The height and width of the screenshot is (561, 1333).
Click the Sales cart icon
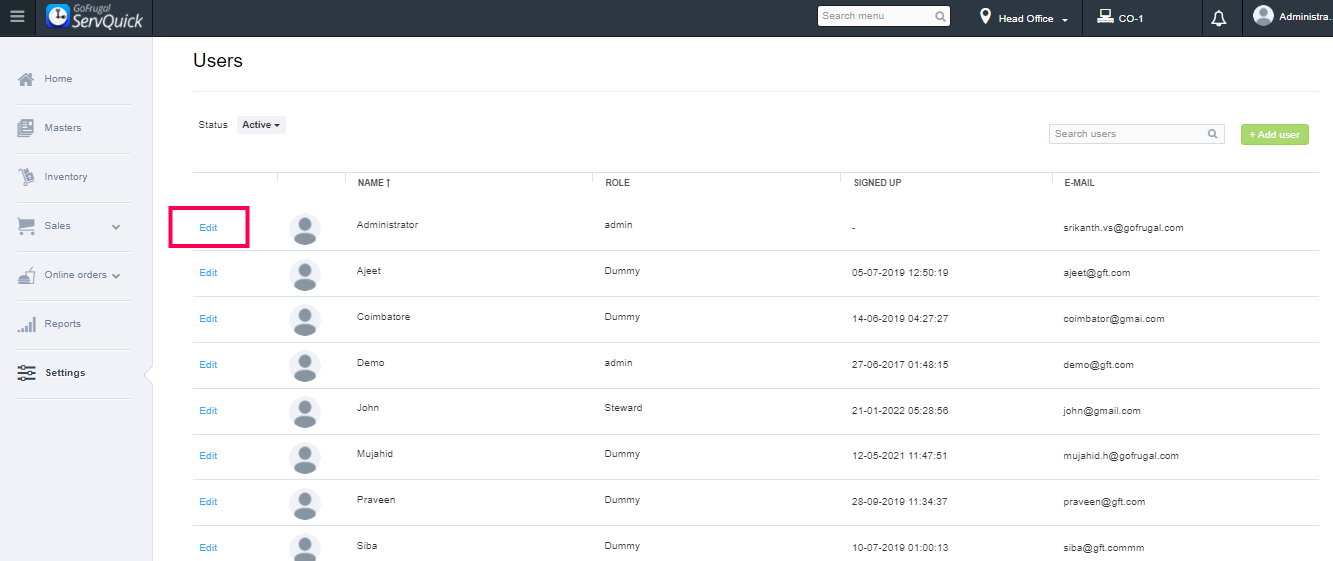tap(27, 226)
